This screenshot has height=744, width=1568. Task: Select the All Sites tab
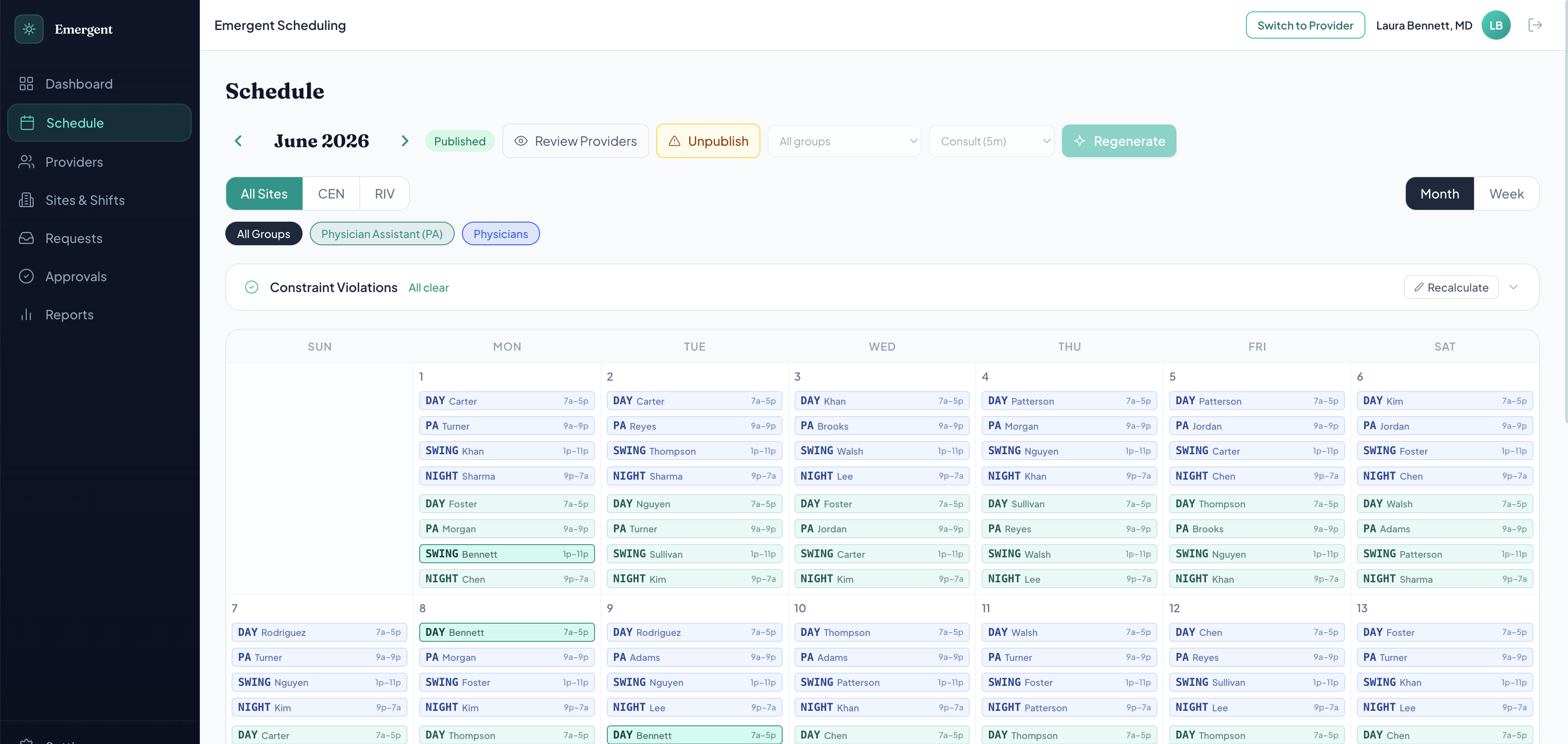tap(264, 193)
